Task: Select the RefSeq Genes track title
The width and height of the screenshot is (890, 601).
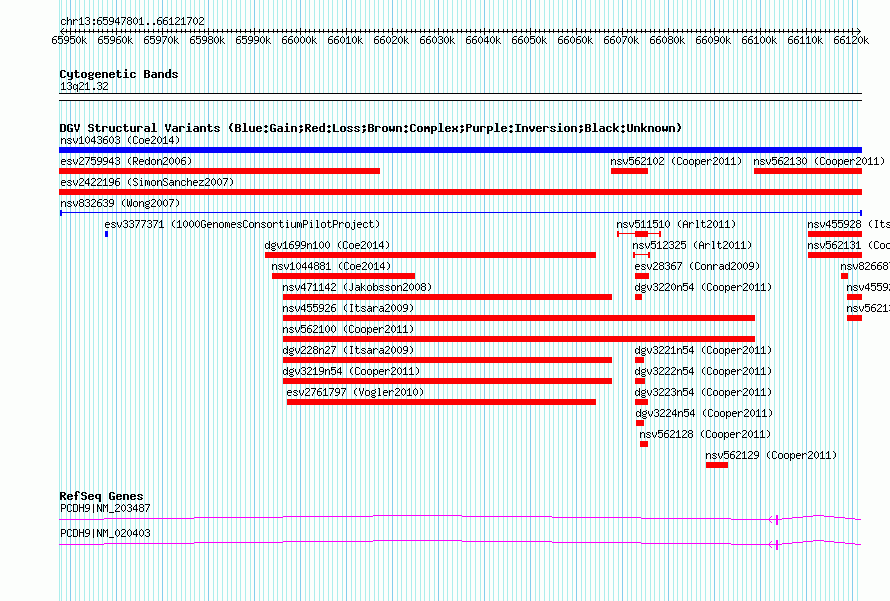Action: point(101,496)
